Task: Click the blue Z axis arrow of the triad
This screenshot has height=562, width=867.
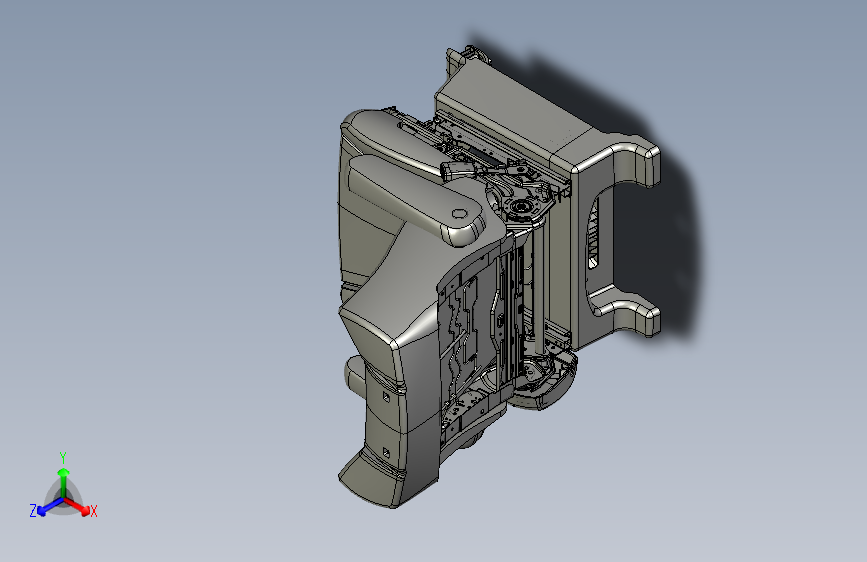Action: (48, 506)
